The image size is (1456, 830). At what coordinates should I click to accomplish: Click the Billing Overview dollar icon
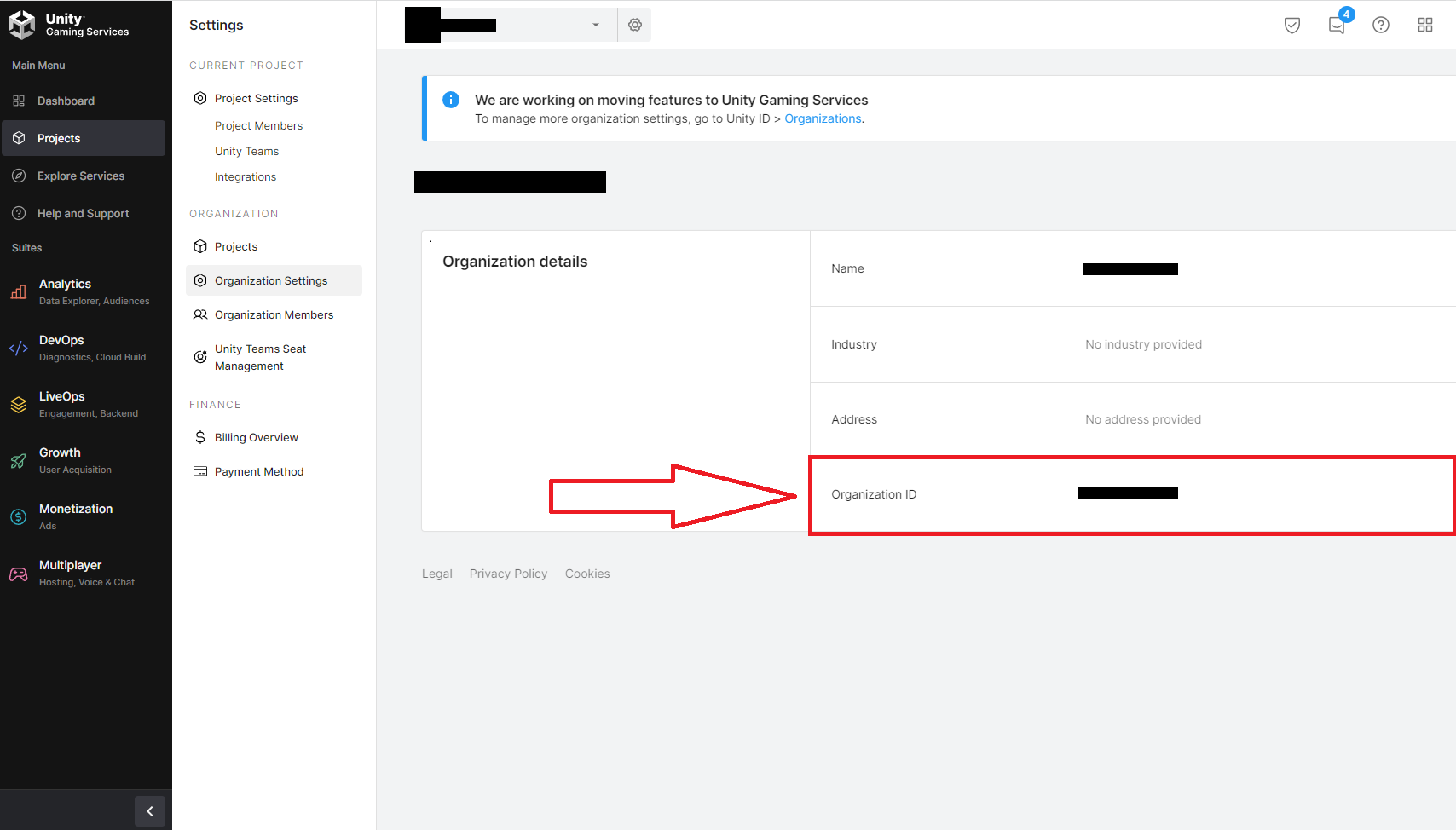tap(200, 437)
